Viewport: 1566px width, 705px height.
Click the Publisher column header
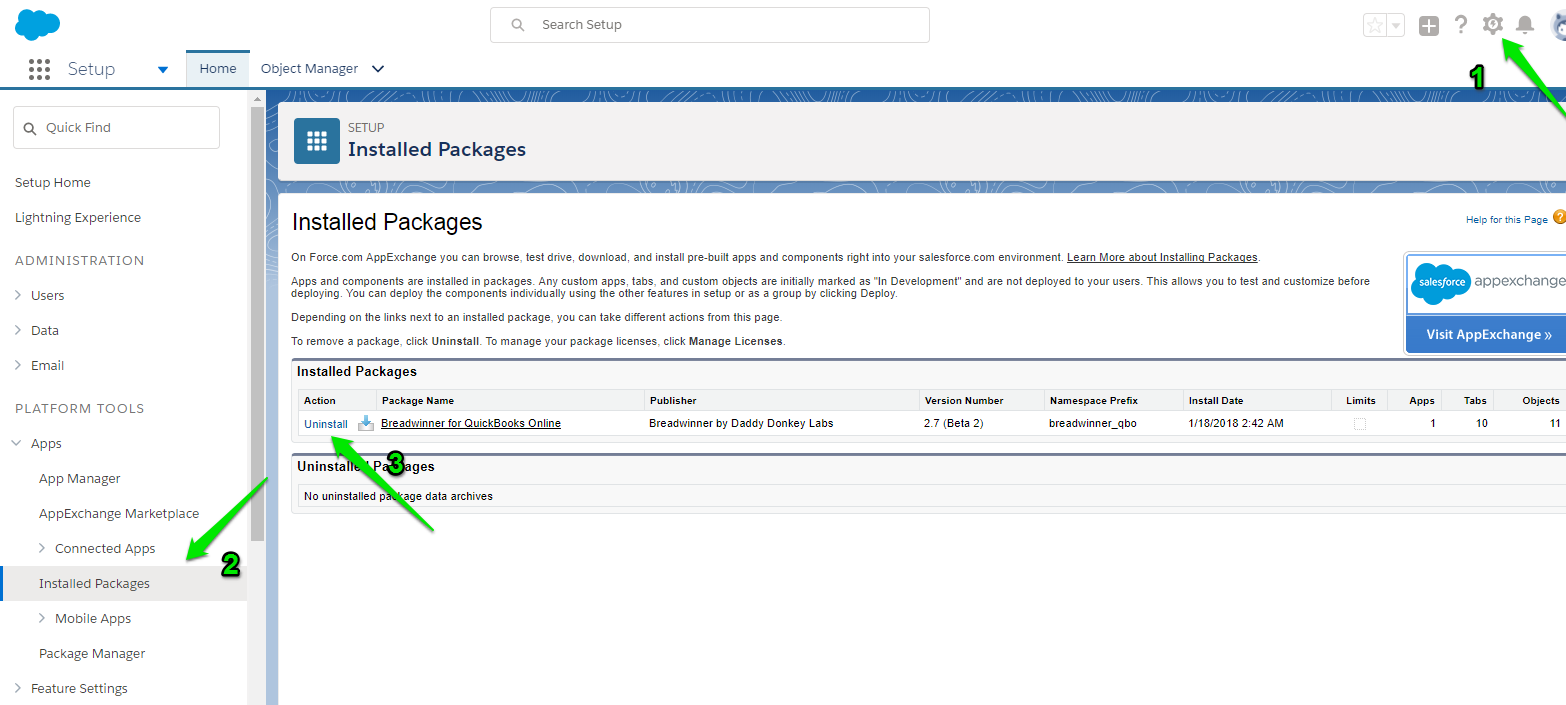coord(673,400)
